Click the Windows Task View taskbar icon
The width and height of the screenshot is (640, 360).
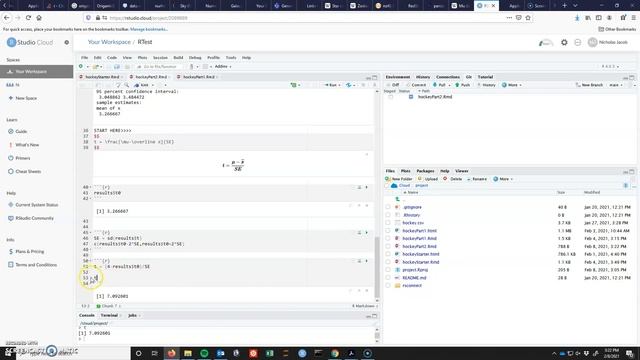pos(155,353)
